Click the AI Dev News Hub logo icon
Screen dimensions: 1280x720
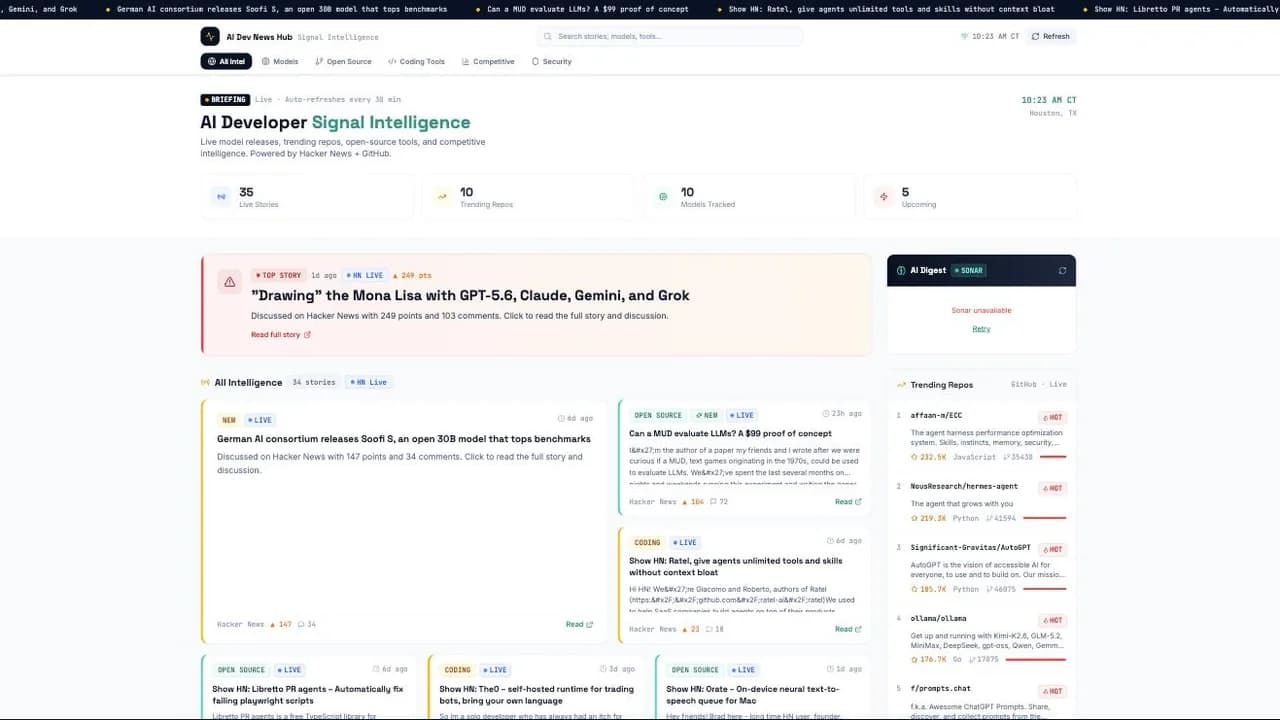[x=210, y=36]
